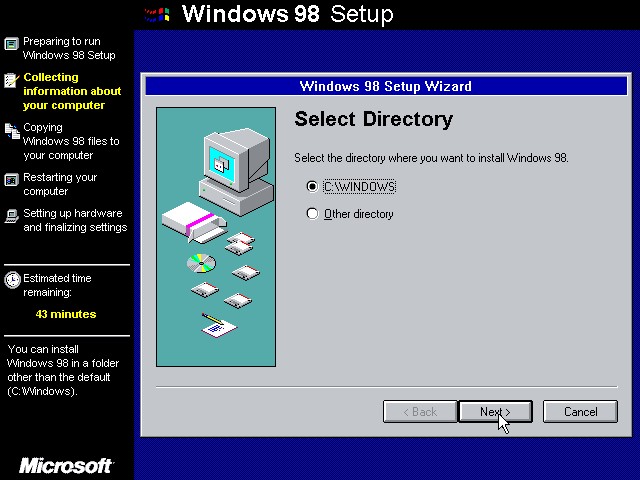
Task: Click the Estimated time clock icon
Action: click(12, 280)
